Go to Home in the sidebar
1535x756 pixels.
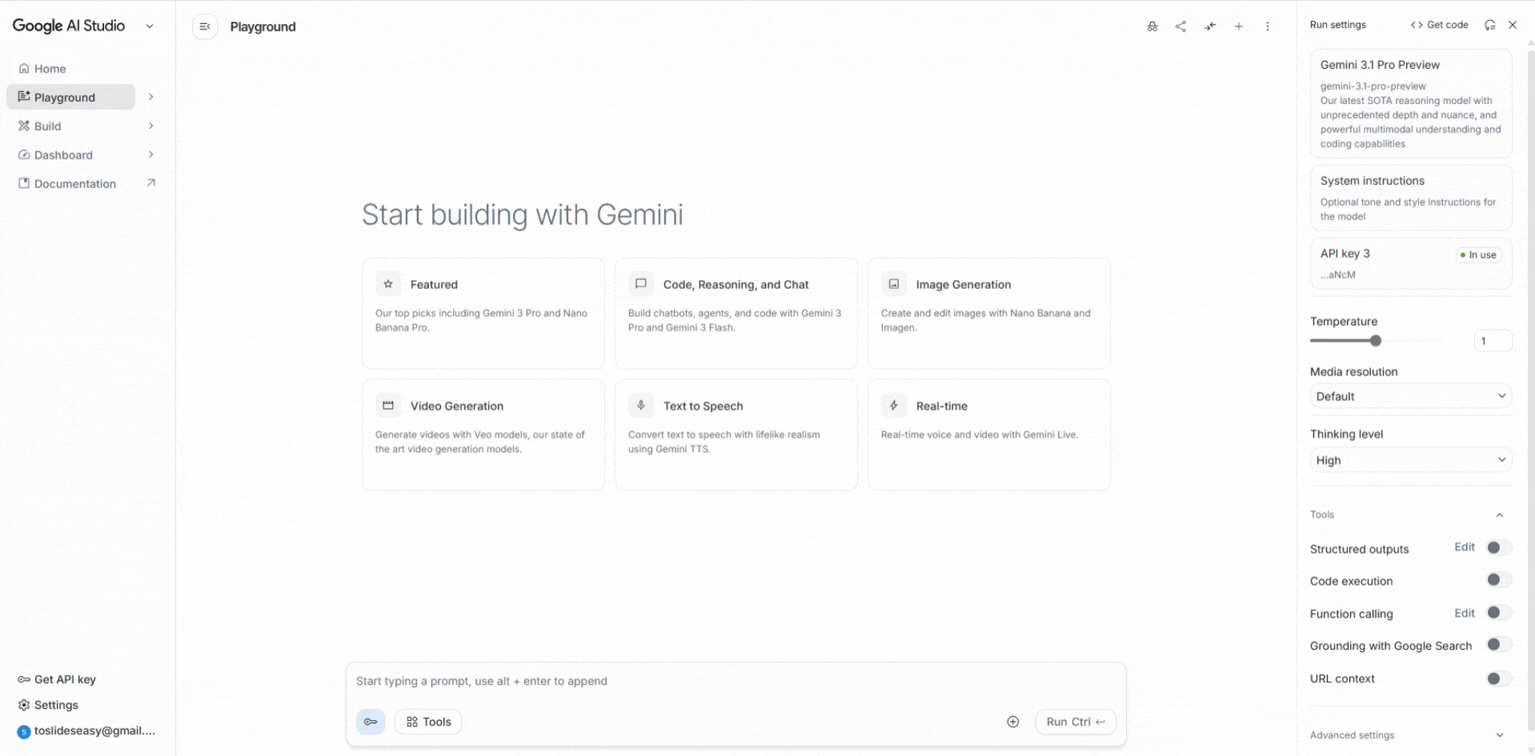tap(50, 69)
